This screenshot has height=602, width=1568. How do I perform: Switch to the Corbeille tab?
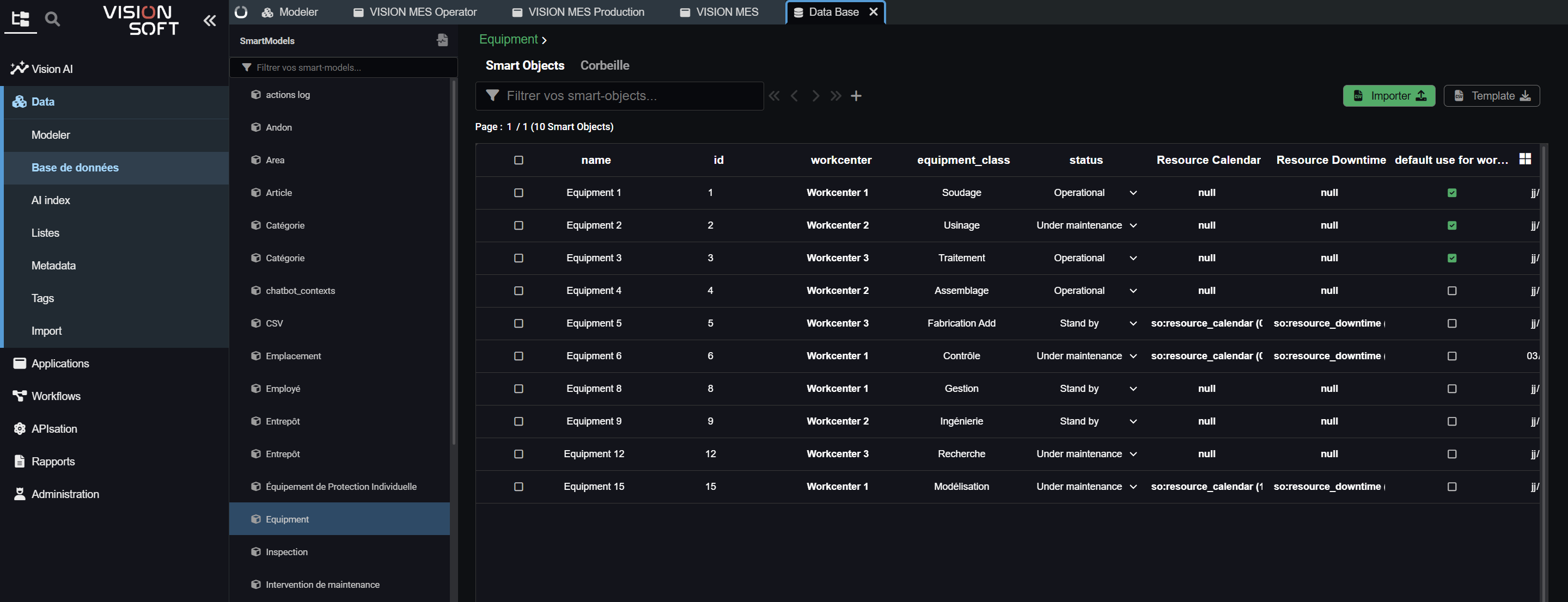pyautogui.click(x=605, y=65)
